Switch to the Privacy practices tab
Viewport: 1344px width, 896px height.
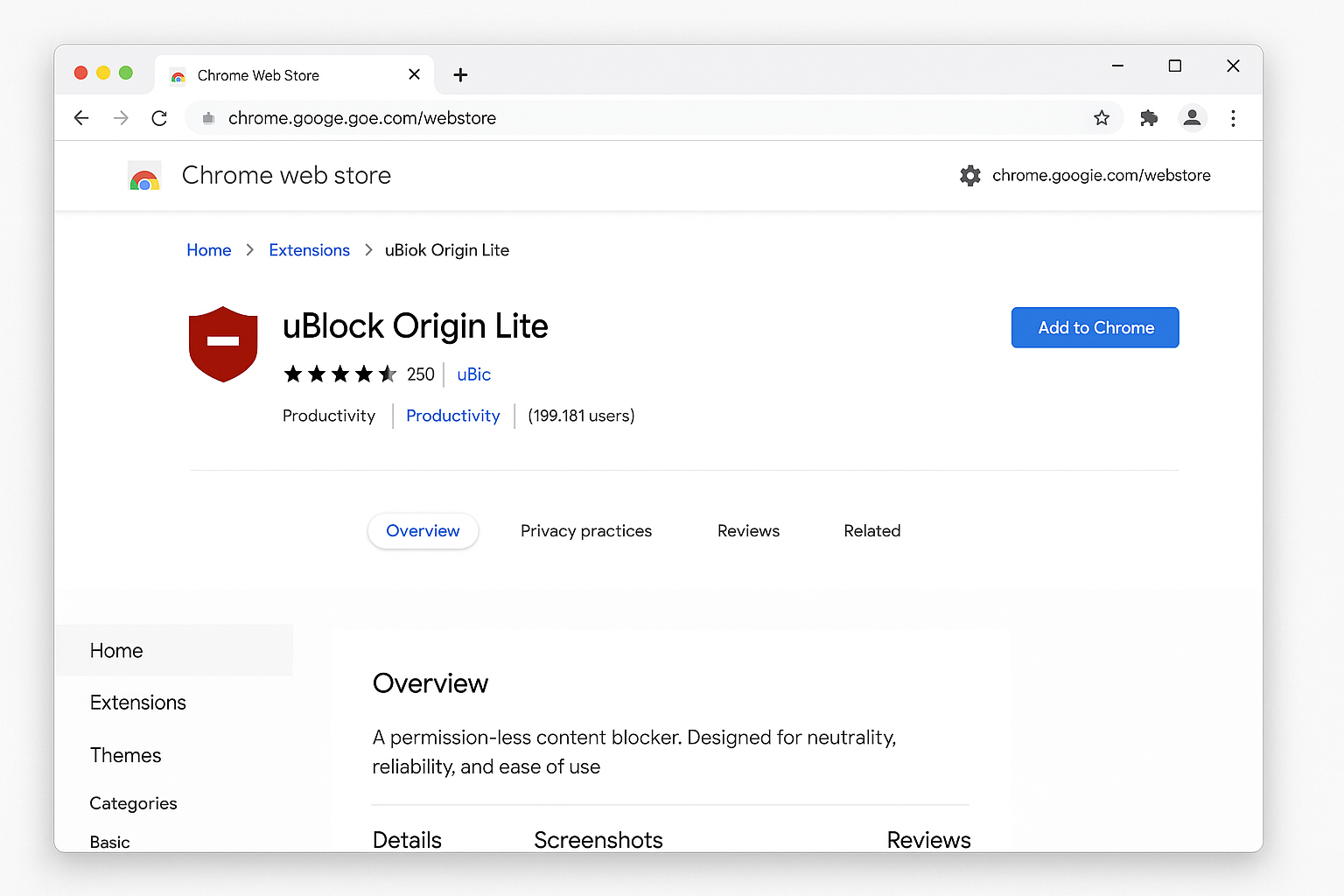click(x=586, y=531)
